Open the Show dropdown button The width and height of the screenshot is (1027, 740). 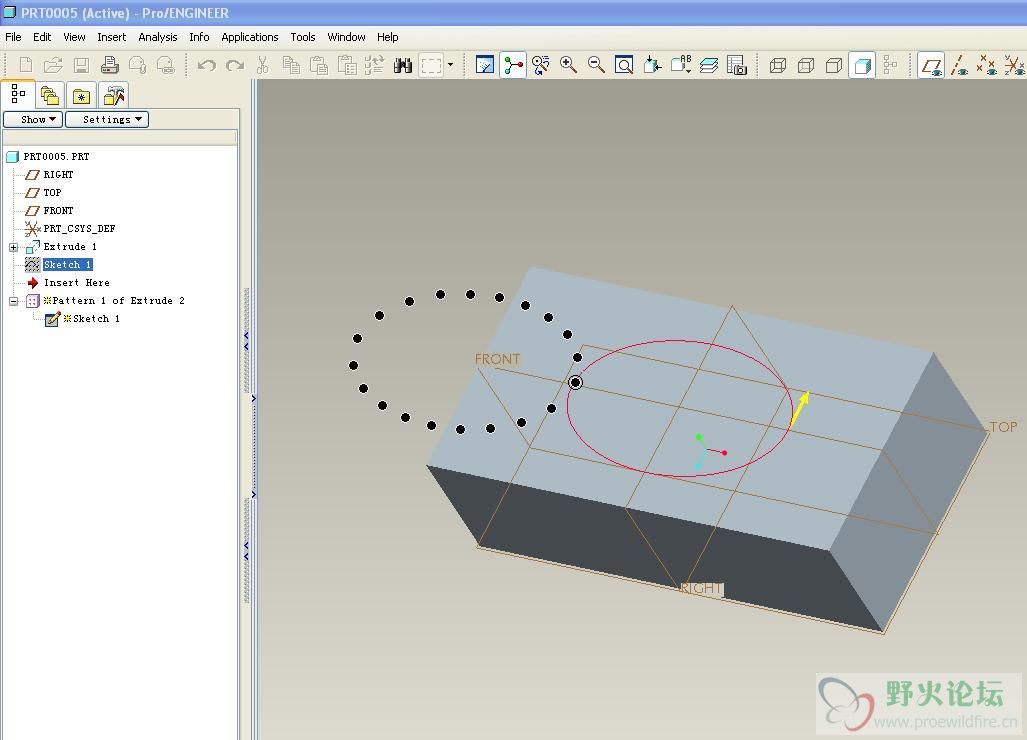click(x=33, y=119)
